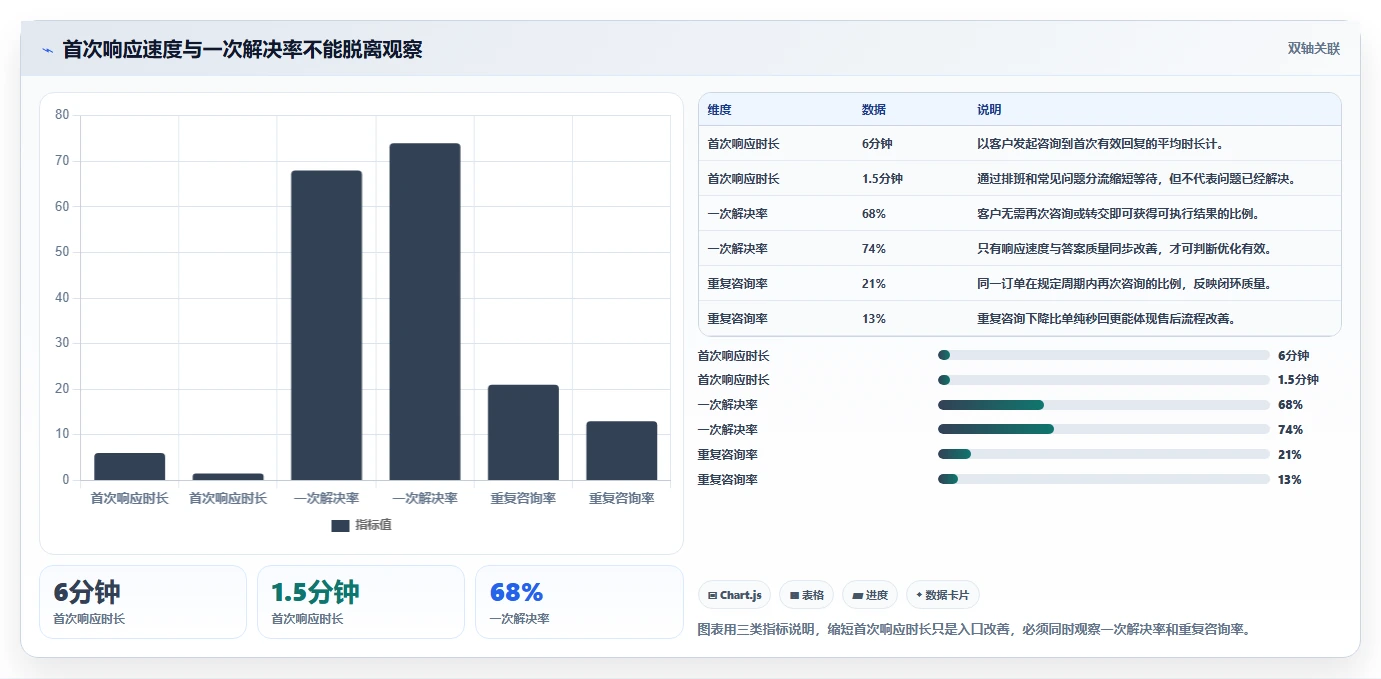Click the Chart.js tag chip
This screenshot has height=679, width=1381.
coord(734,595)
